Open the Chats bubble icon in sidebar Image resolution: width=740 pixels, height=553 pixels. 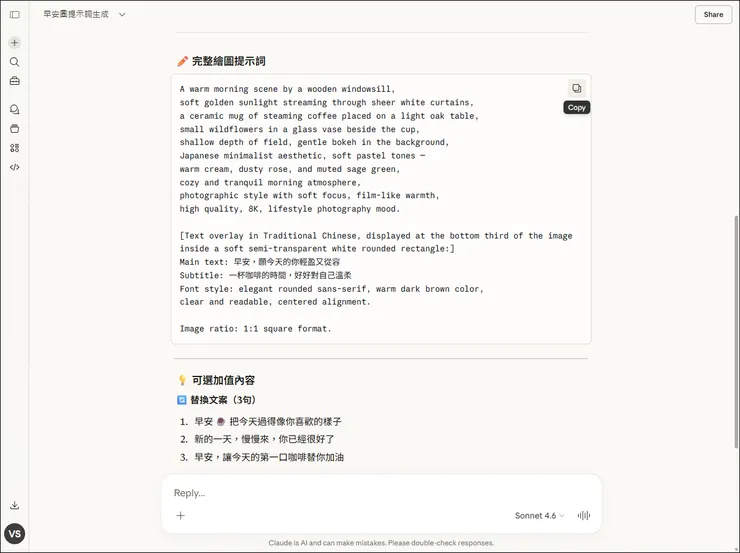coord(15,109)
